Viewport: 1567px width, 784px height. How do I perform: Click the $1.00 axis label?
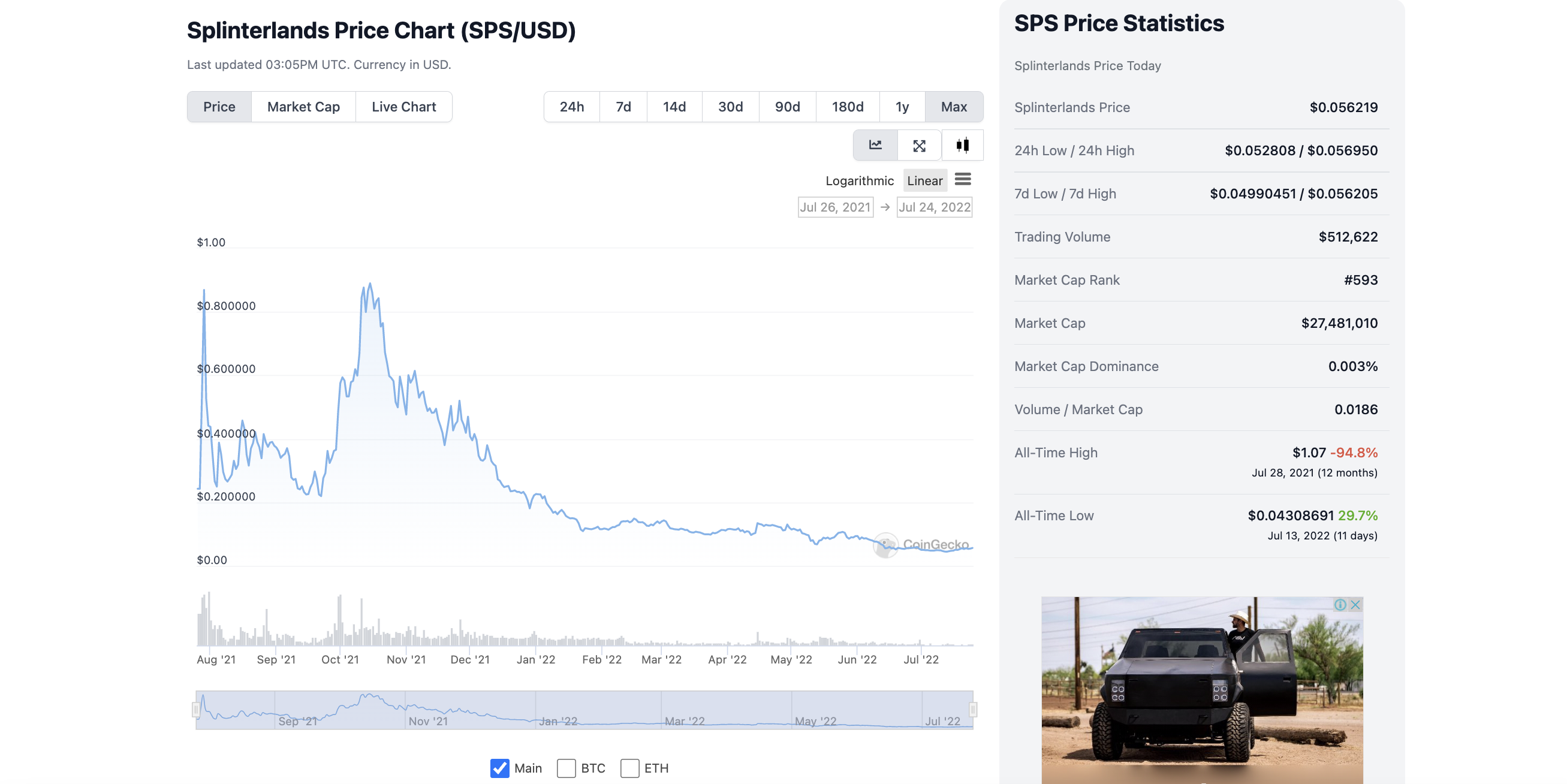(x=210, y=243)
